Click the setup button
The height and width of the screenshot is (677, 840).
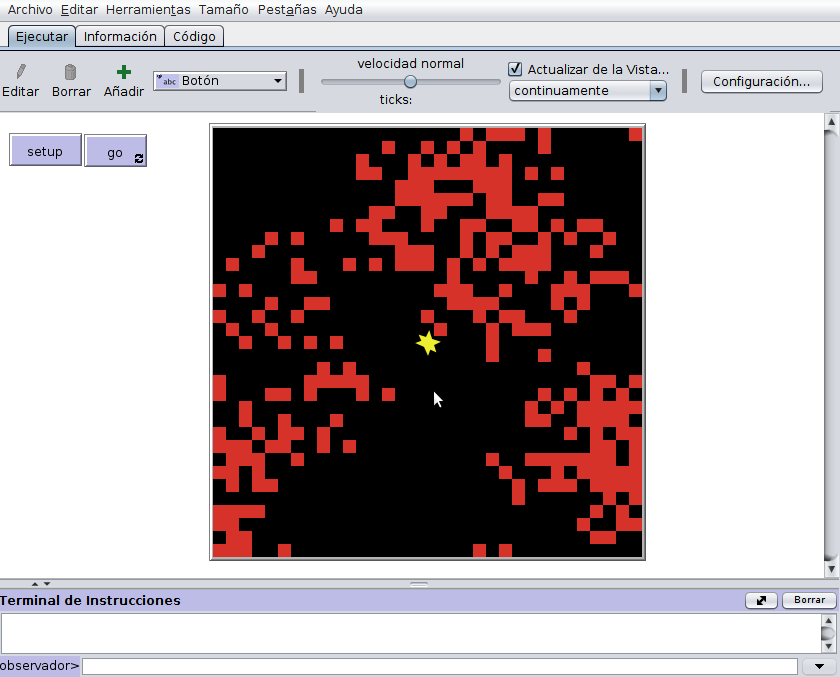[46, 150]
